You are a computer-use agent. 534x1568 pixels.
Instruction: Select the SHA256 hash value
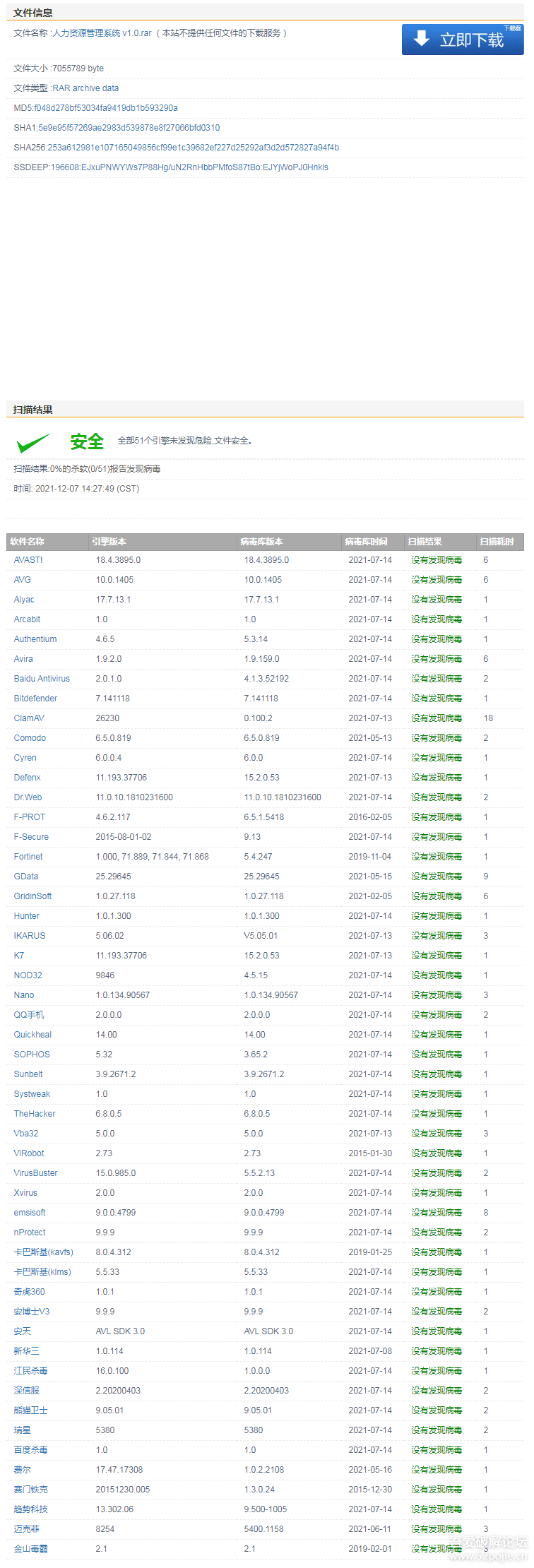pos(194,148)
